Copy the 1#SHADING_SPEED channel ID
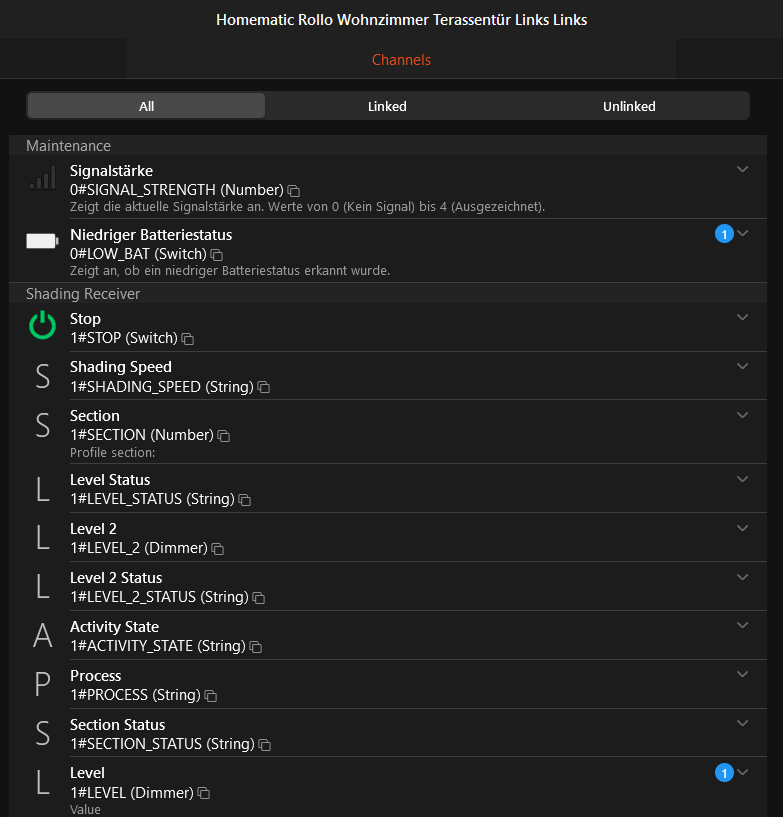The width and height of the screenshot is (783, 817). (x=264, y=387)
